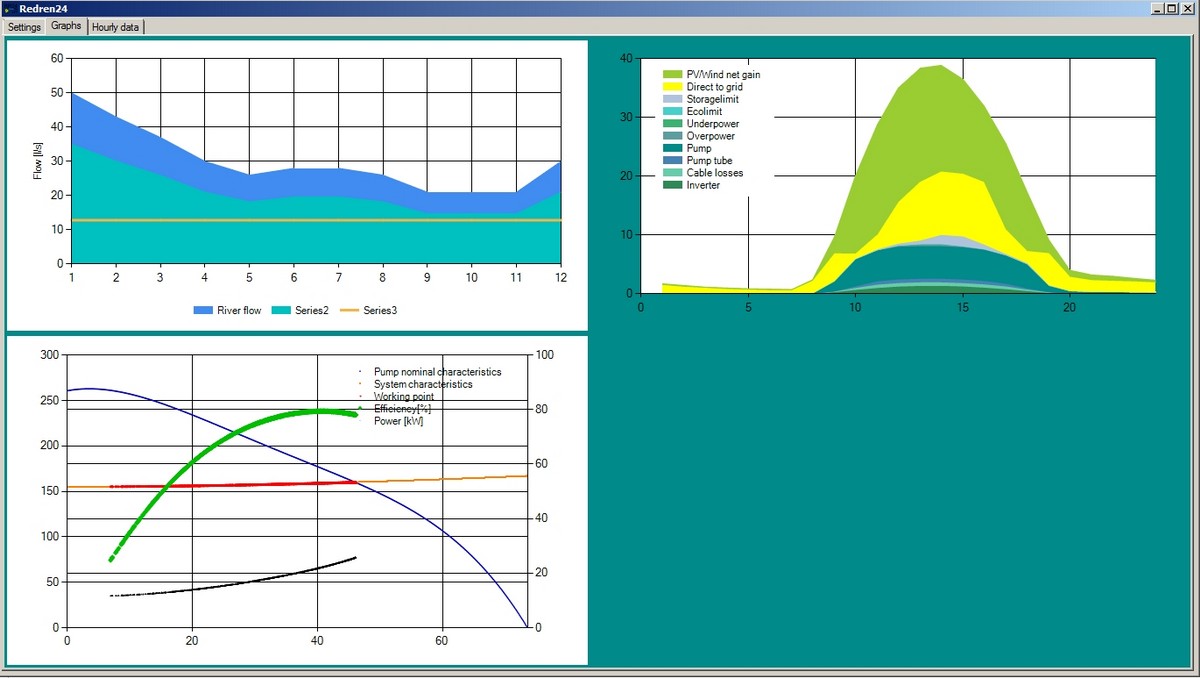The height and width of the screenshot is (678, 1200).
Task: Click the River flow legend swatch
Action: [203, 310]
